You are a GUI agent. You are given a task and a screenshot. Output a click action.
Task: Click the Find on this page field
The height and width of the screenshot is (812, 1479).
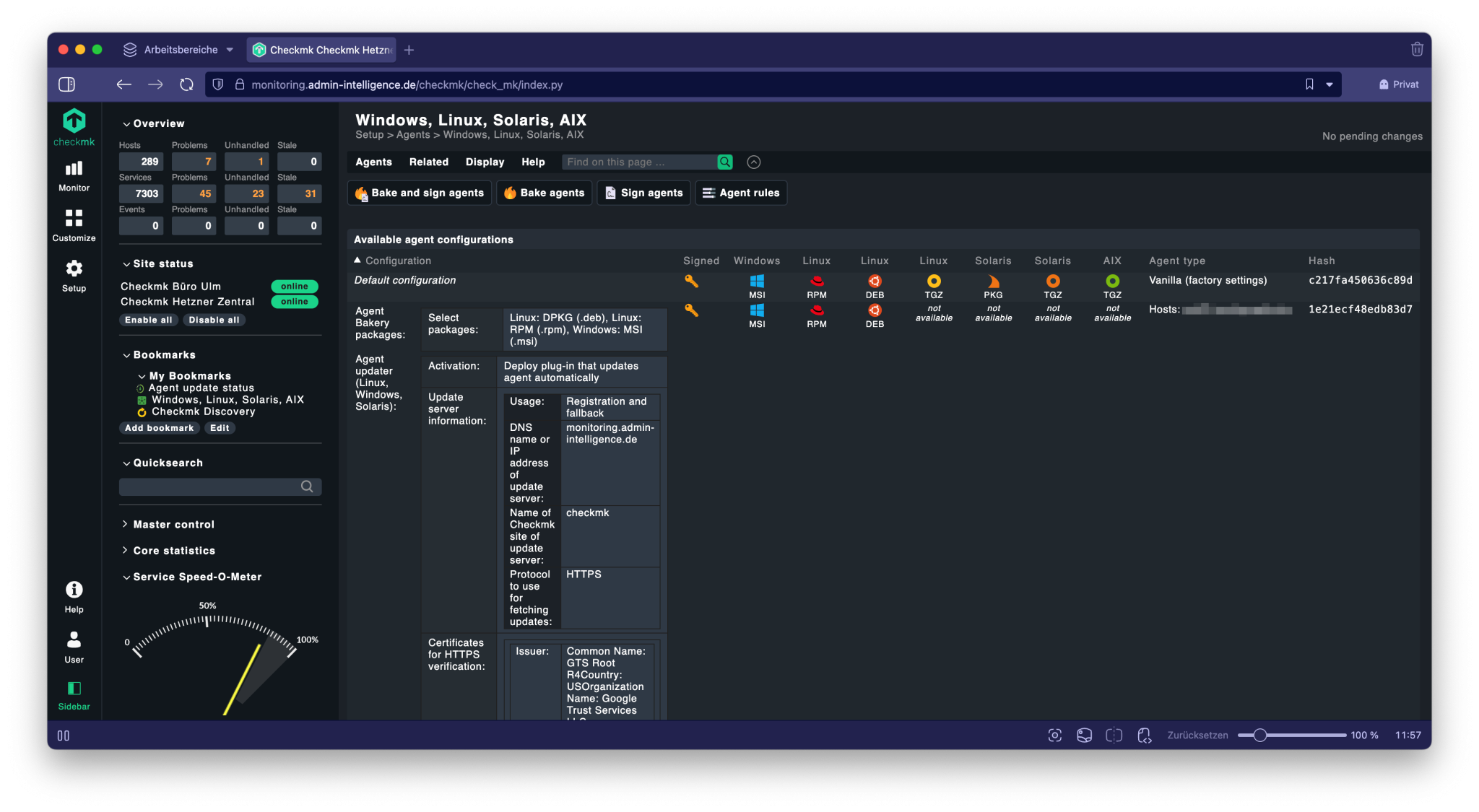(x=639, y=162)
